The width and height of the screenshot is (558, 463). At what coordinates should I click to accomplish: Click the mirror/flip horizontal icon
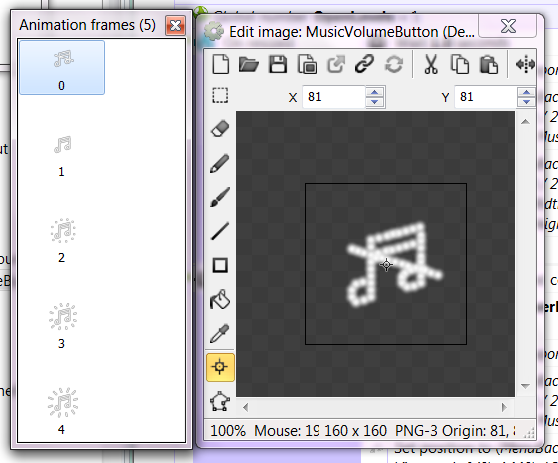click(x=525, y=64)
